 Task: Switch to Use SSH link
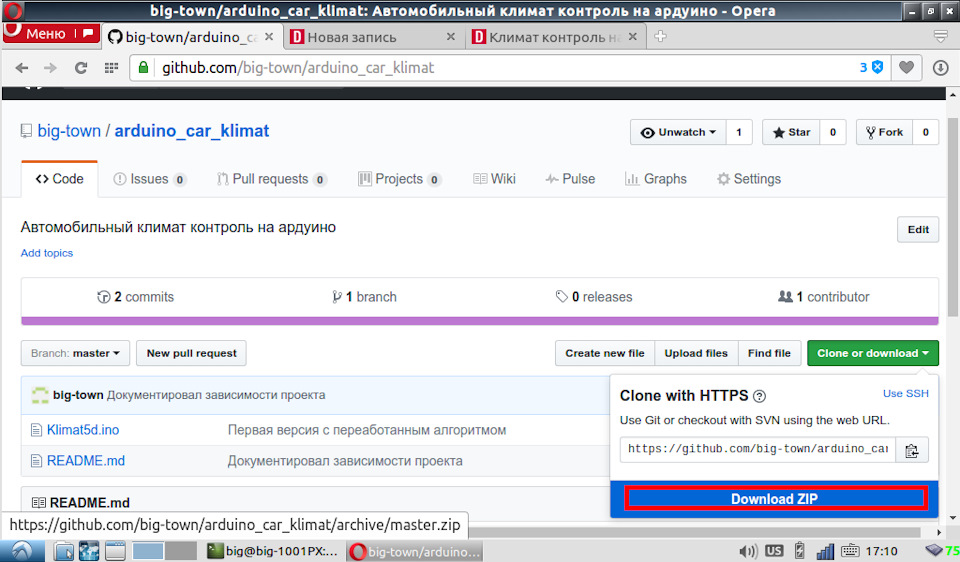906,393
